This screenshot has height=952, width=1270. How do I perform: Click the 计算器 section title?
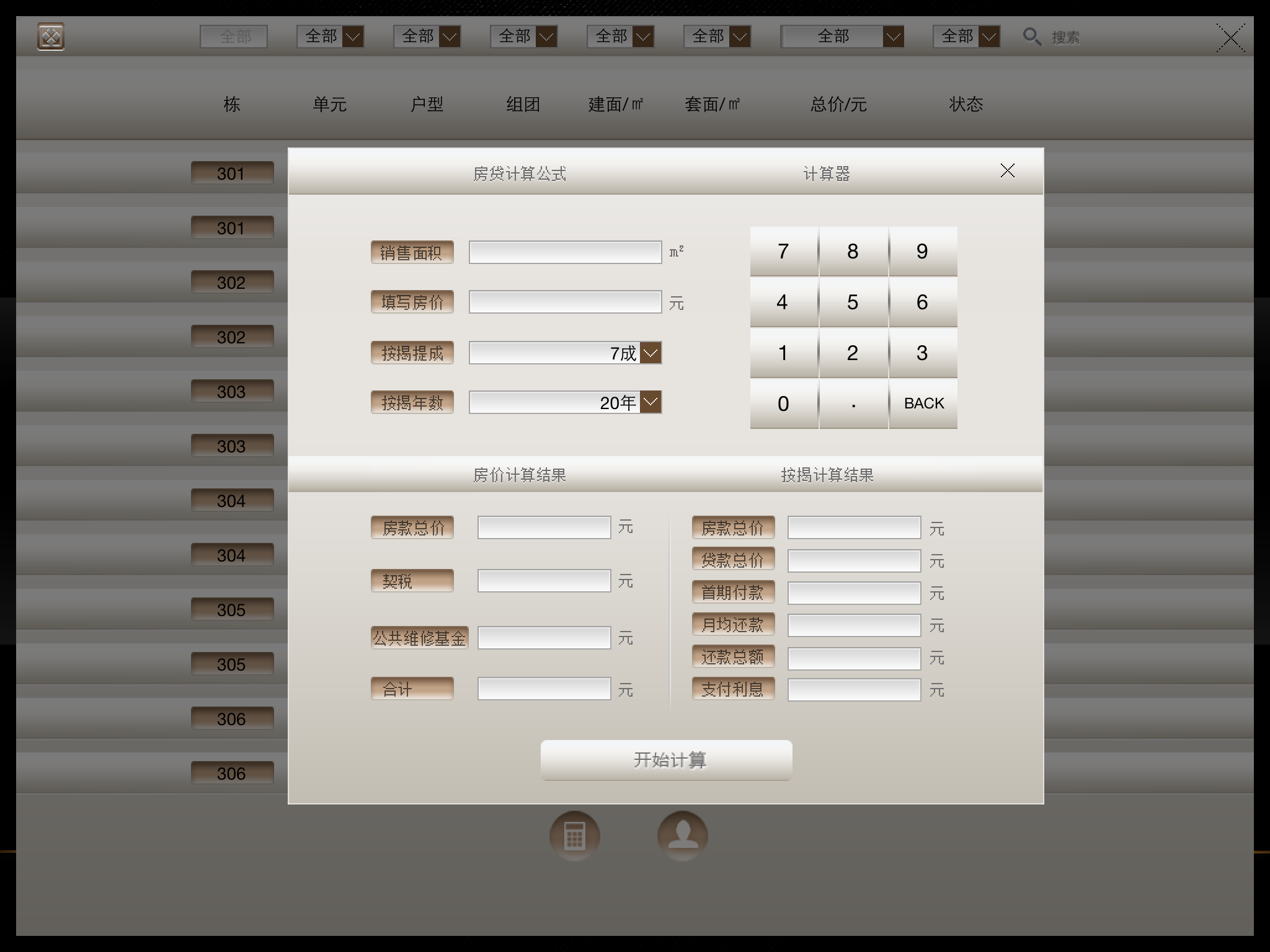pyautogui.click(x=827, y=174)
